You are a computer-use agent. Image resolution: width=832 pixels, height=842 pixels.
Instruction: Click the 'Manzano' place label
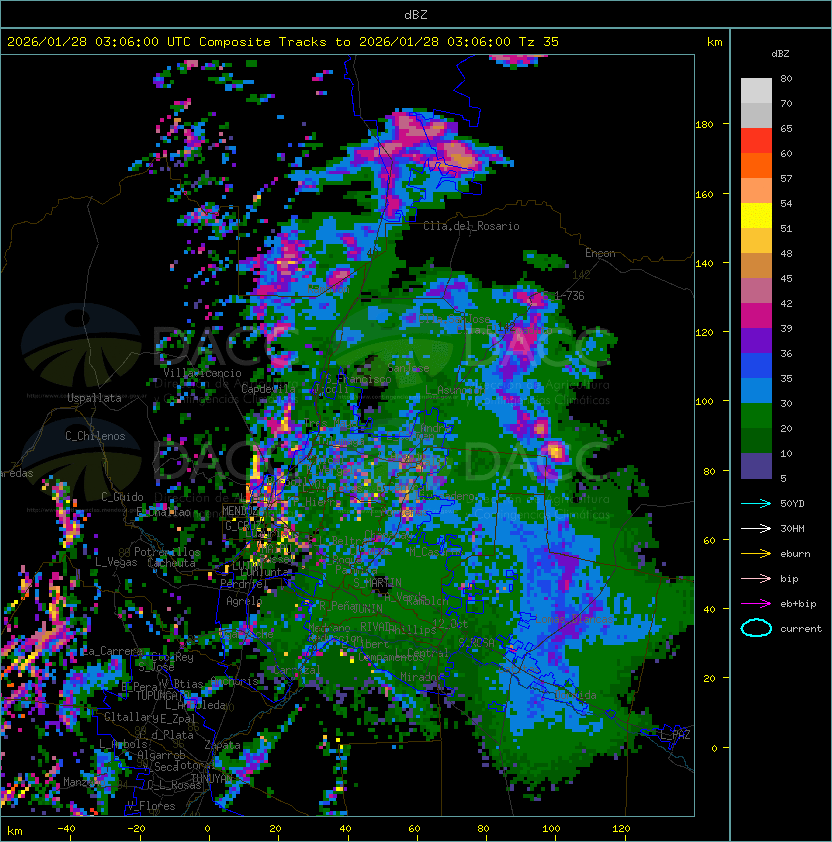[x=84, y=781]
